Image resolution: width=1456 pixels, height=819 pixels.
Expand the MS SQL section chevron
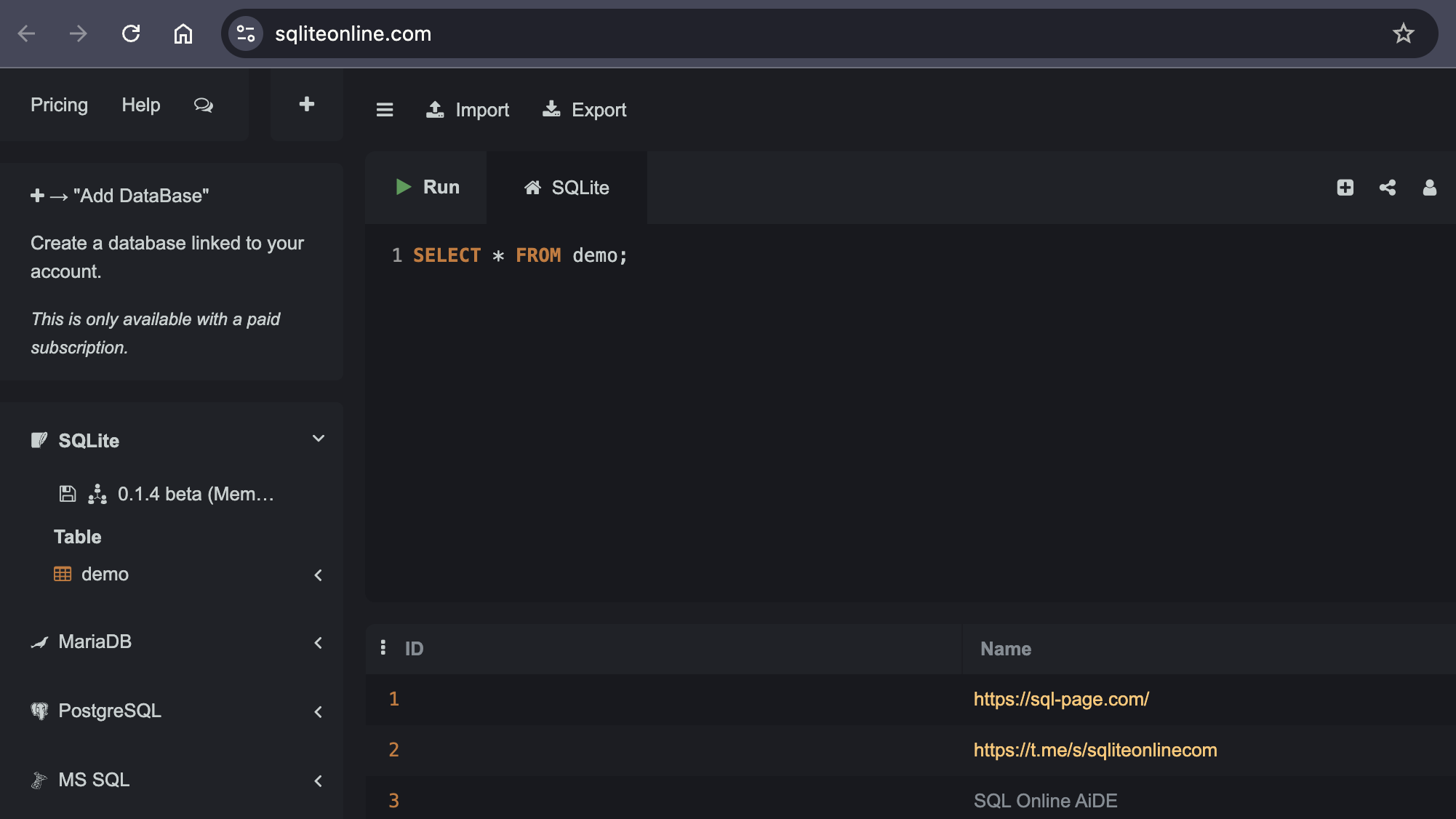pos(318,781)
